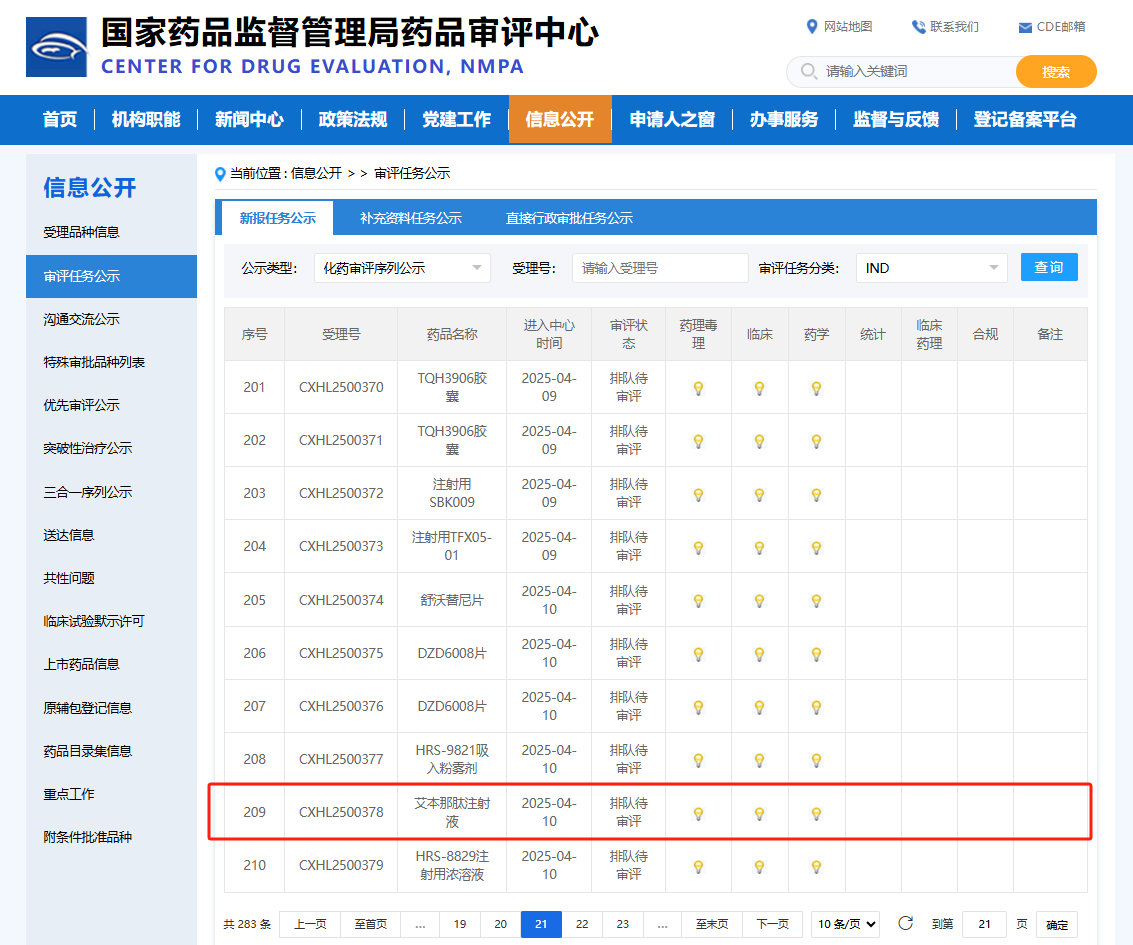Switch to 新报任务公示 tab
This screenshot has width=1133, height=945.
pyautogui.click(x=277, y=217)
